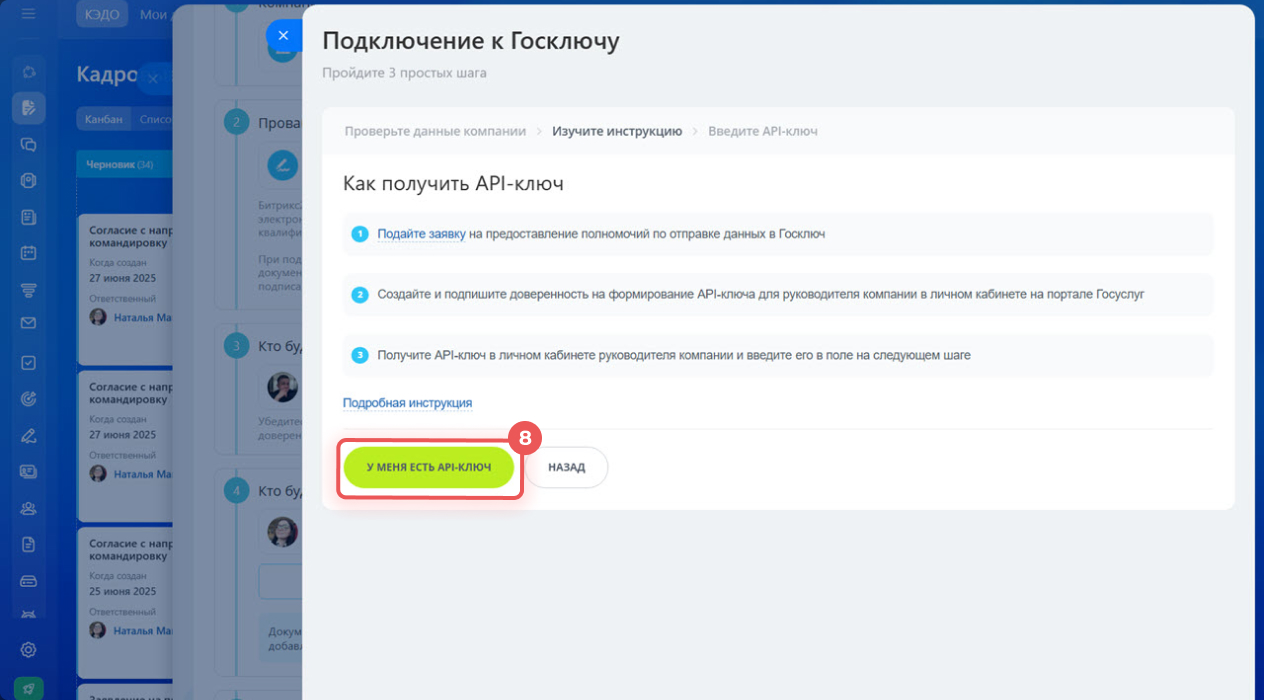The width and height of the screenshot is (1264, 700).
Task: Click step 4 person avatar in background panel
Action: (x=283, y=531)
